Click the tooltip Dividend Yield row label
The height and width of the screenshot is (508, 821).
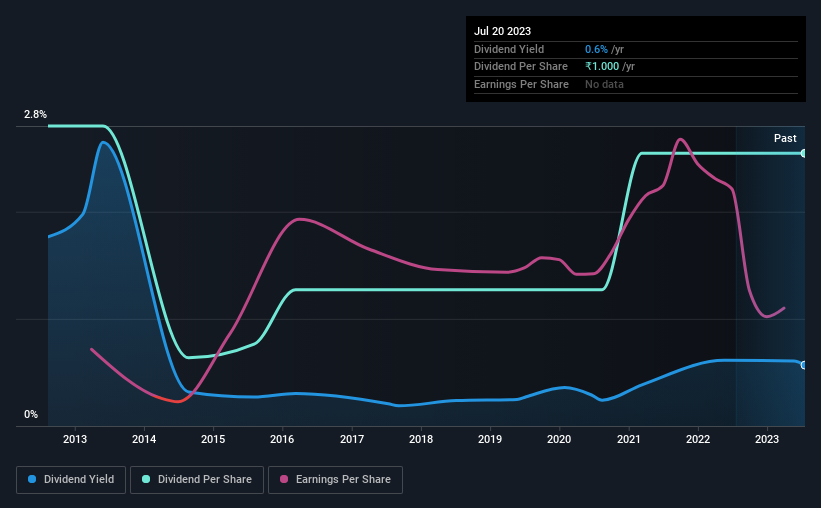(x=509, y=49)
